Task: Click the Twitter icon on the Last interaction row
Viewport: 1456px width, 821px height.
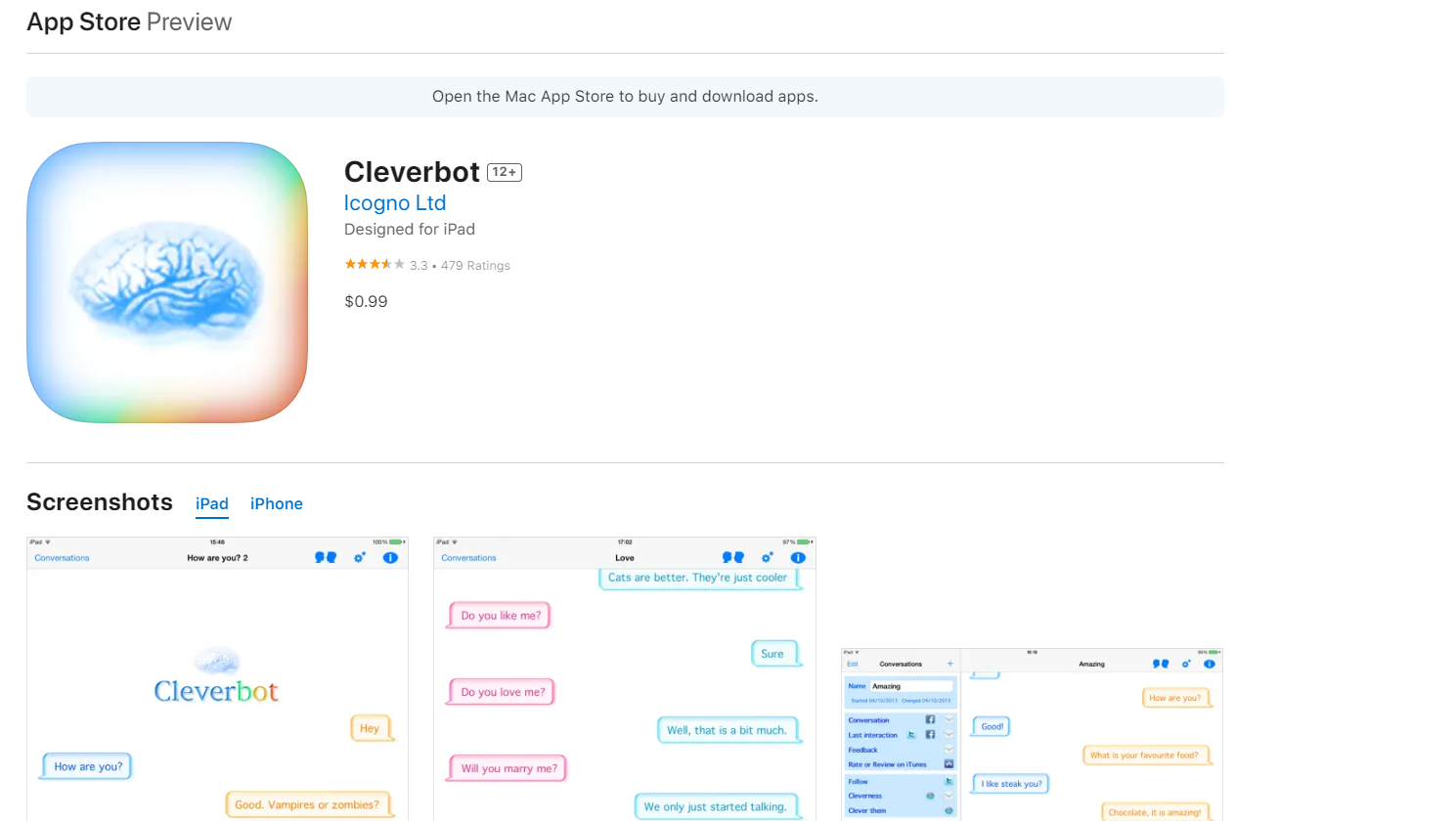Action: tap(911, 734)
